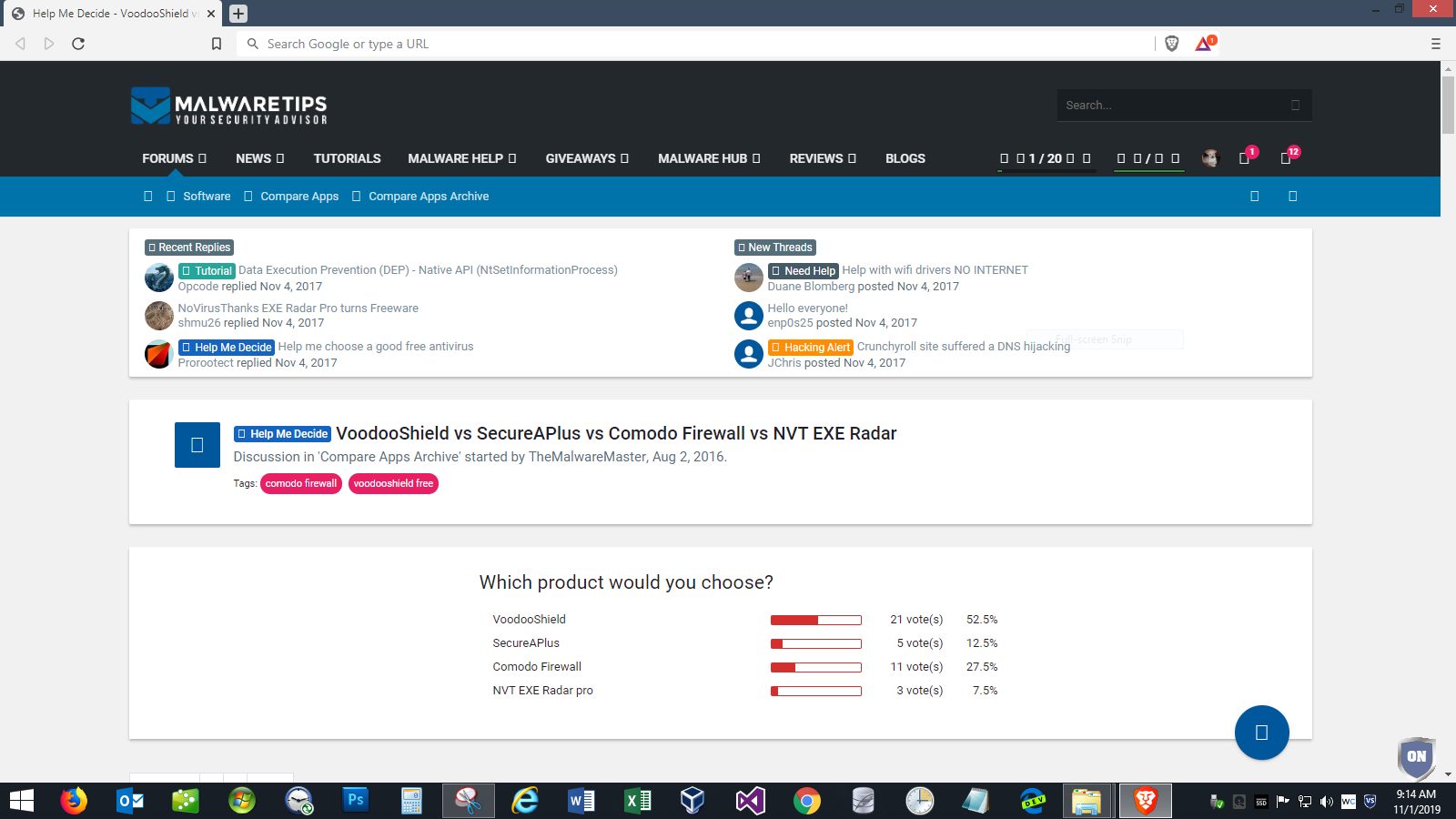1456x819 pixels.
Task: Launch Firefox from the taskbar
Action: pos(74,801)
